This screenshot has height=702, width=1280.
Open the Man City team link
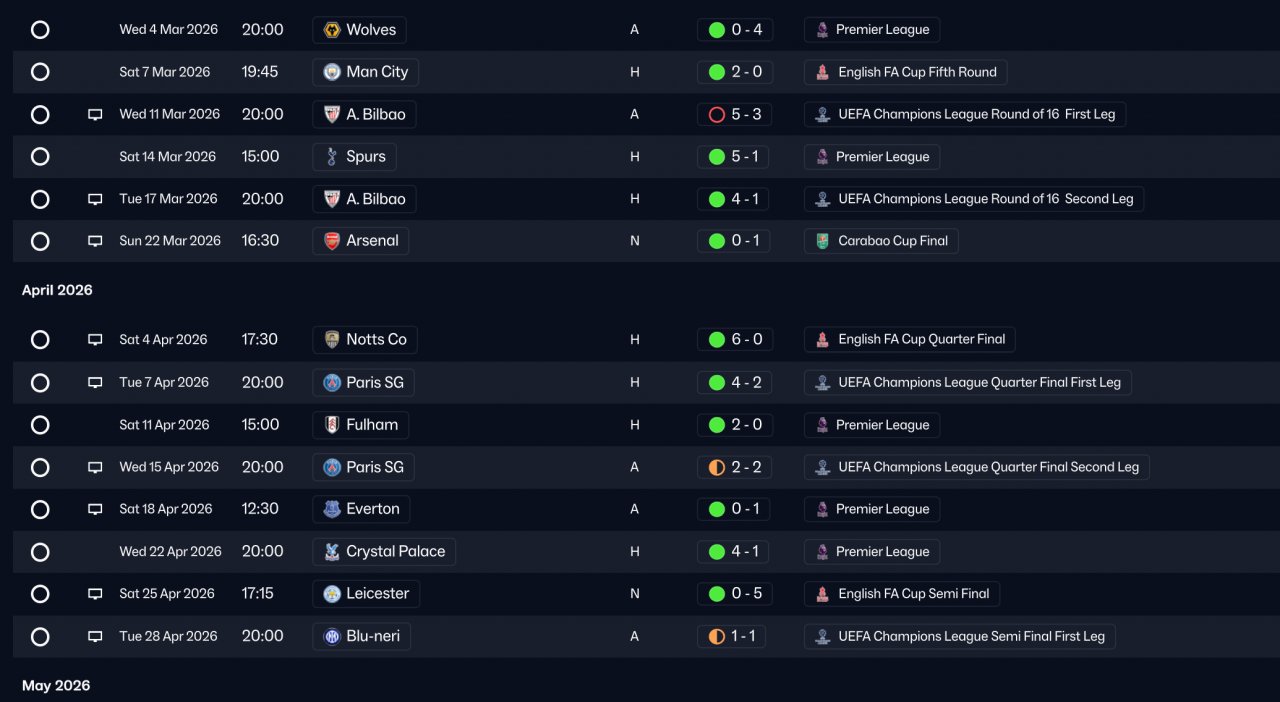tap(365, 72)
